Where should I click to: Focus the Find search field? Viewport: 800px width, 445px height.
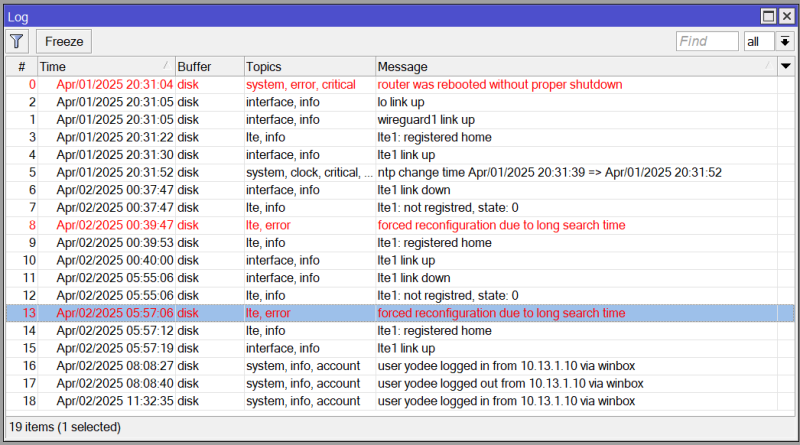tap(707, 41)
